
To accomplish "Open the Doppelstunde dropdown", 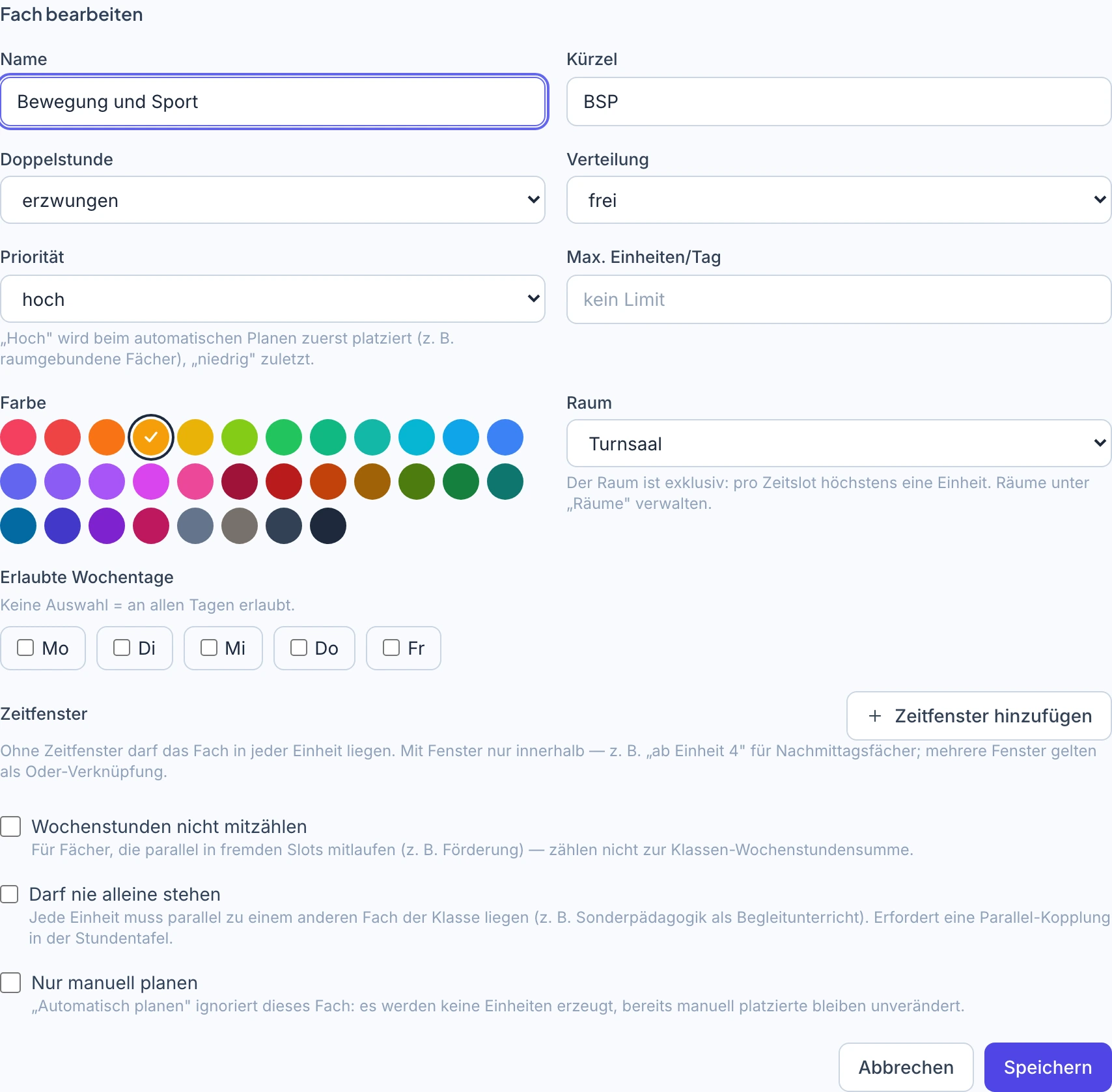I will pyautogui.click(x=273, y=200).
